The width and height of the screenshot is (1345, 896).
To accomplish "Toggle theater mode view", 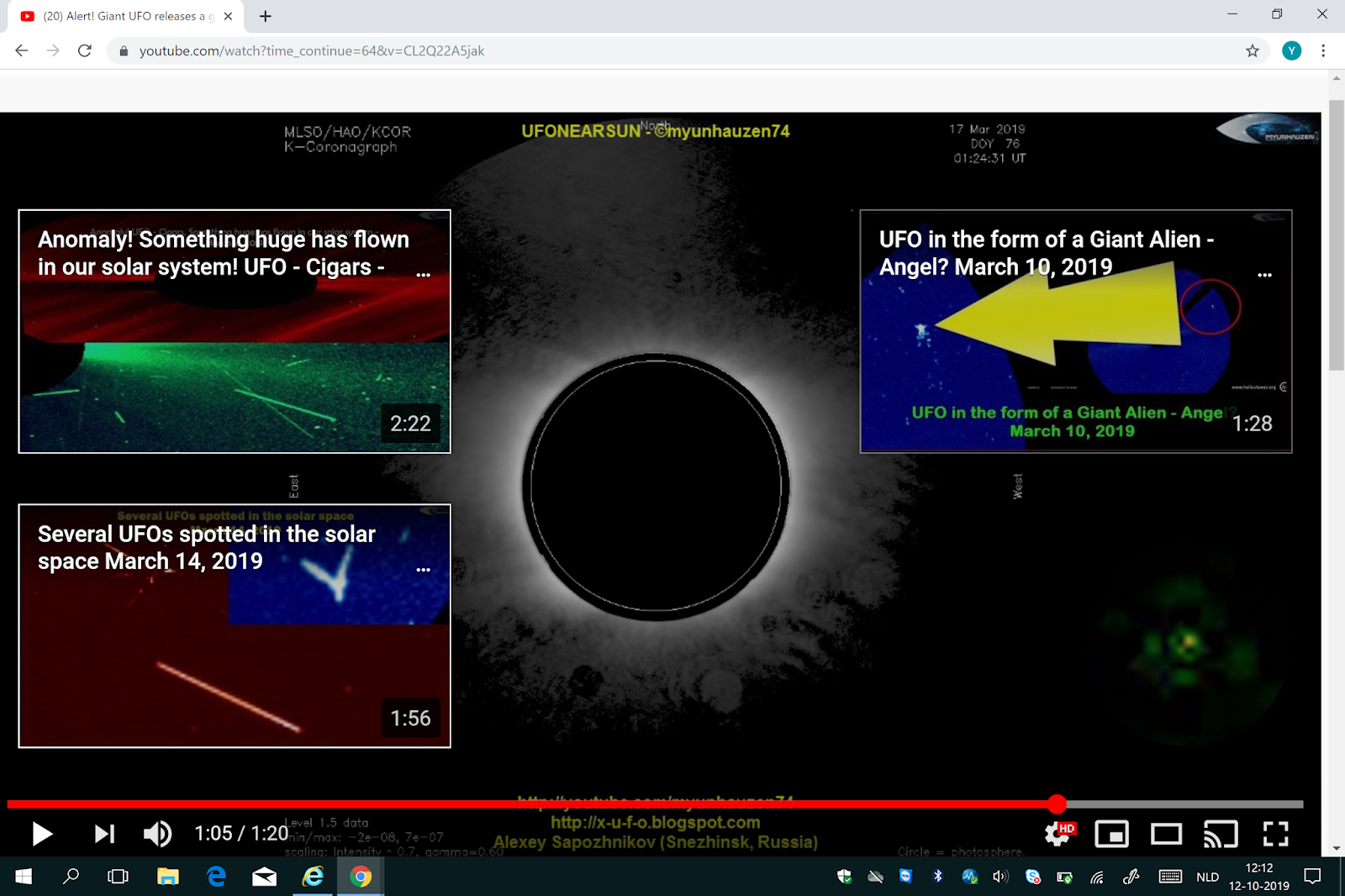I will pos(1166,834).
